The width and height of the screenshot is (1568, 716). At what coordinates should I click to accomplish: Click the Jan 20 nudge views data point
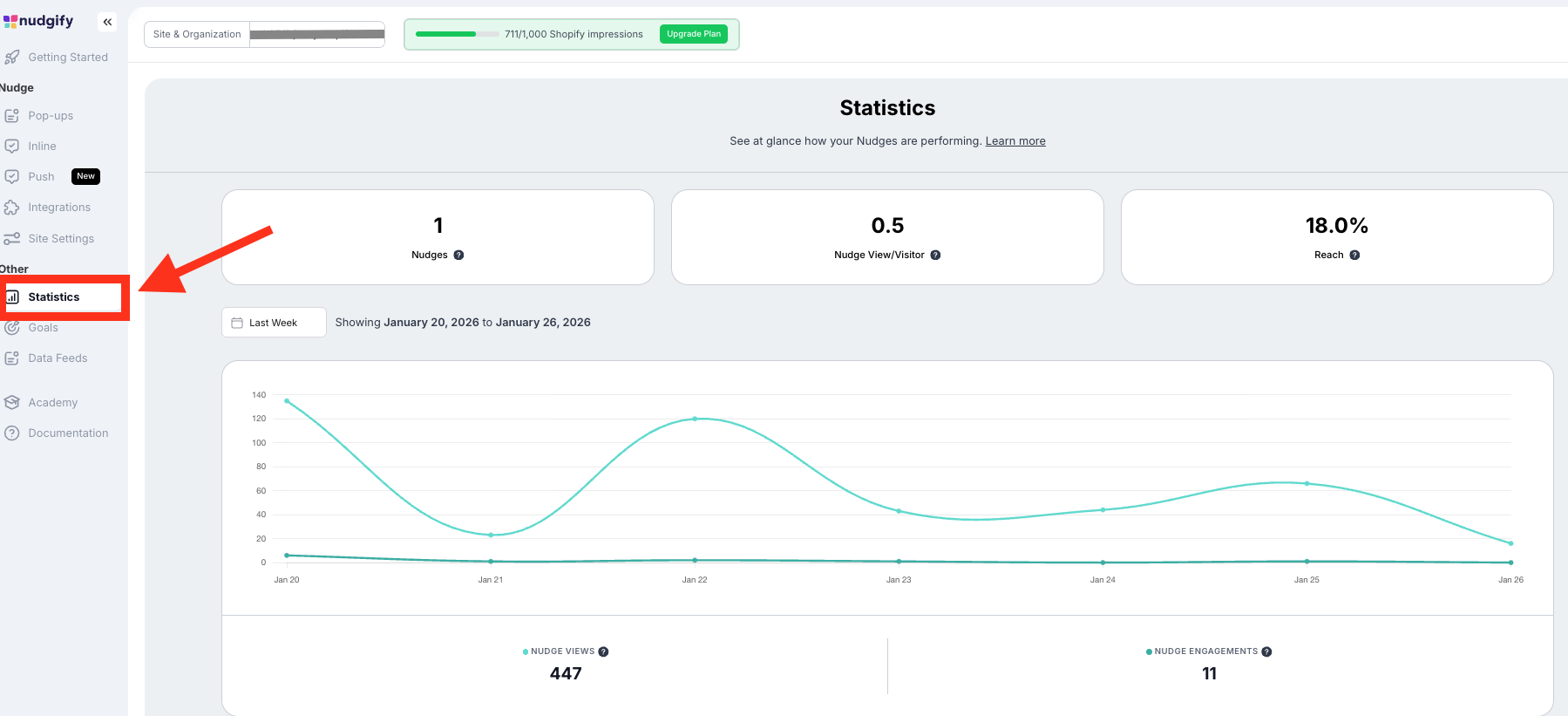[x=287, y=401]
